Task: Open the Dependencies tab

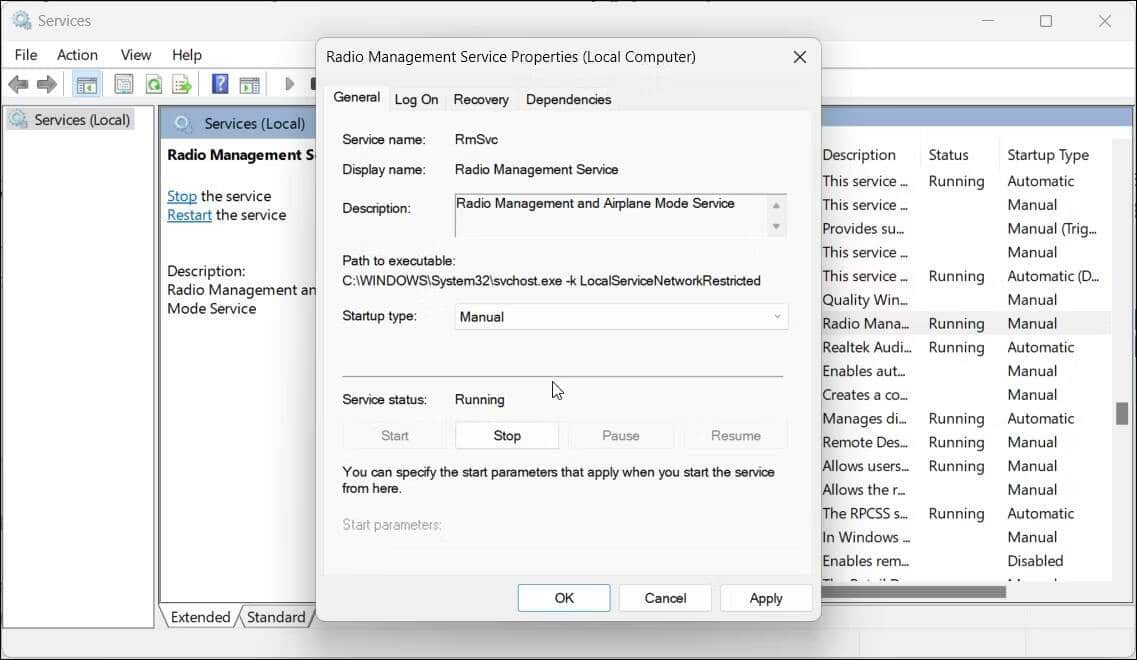Action: pos(568,99)
